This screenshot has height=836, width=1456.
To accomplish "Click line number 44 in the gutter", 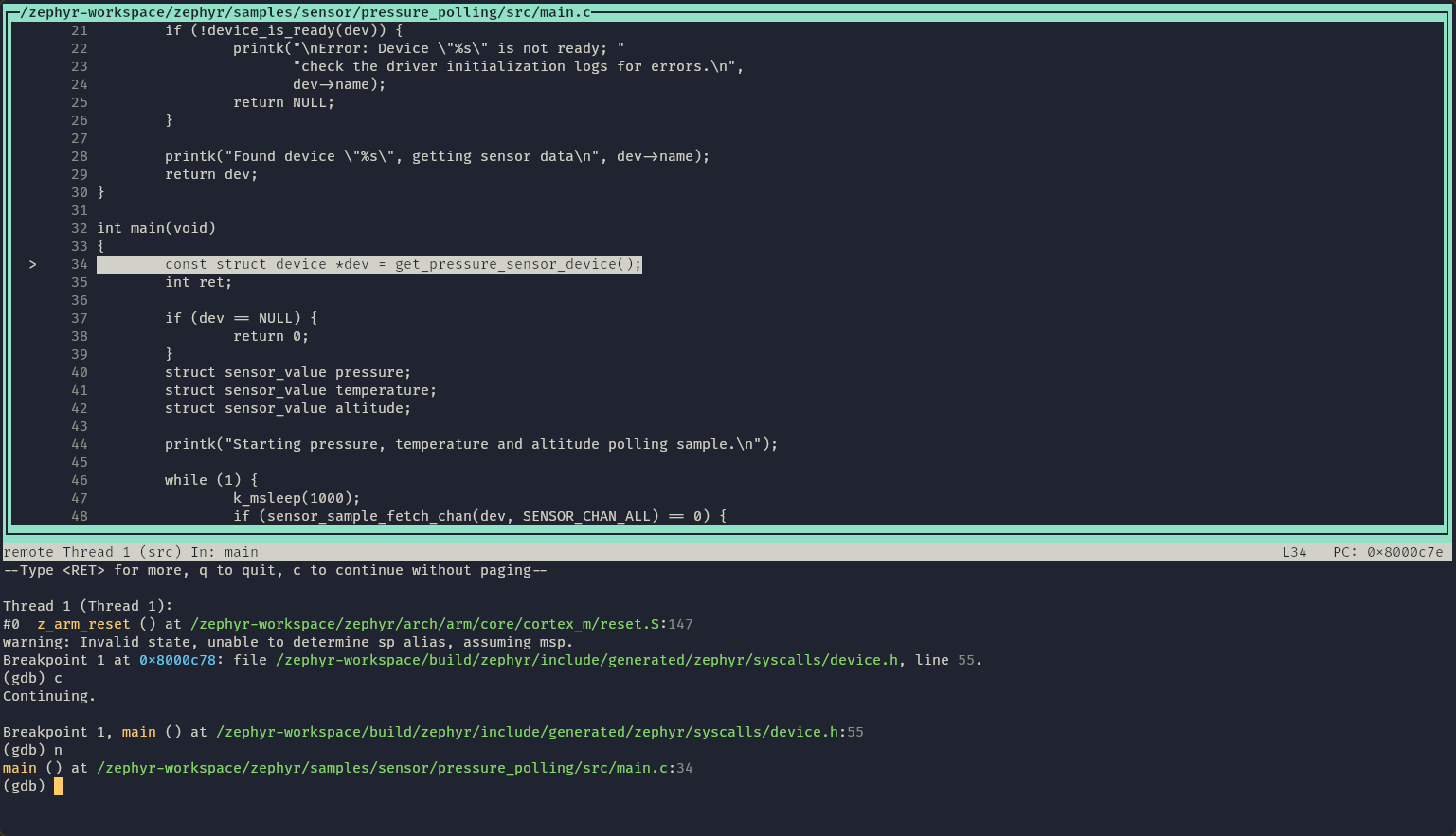I will tap(79, 444).
